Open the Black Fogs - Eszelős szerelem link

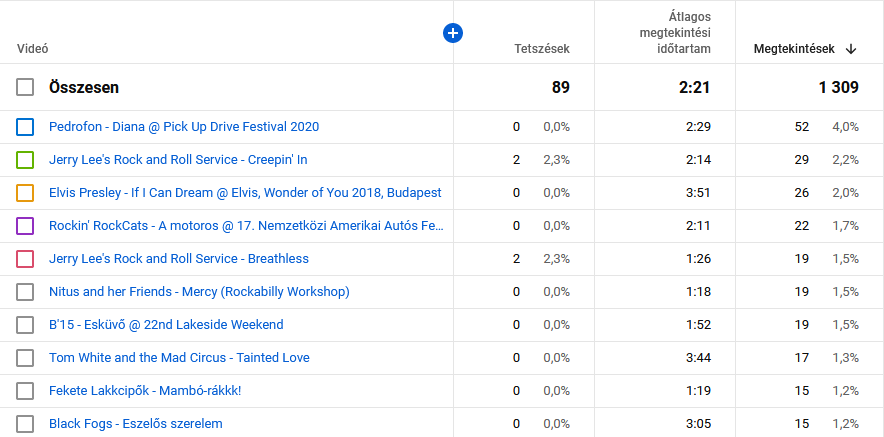(135, 424)
